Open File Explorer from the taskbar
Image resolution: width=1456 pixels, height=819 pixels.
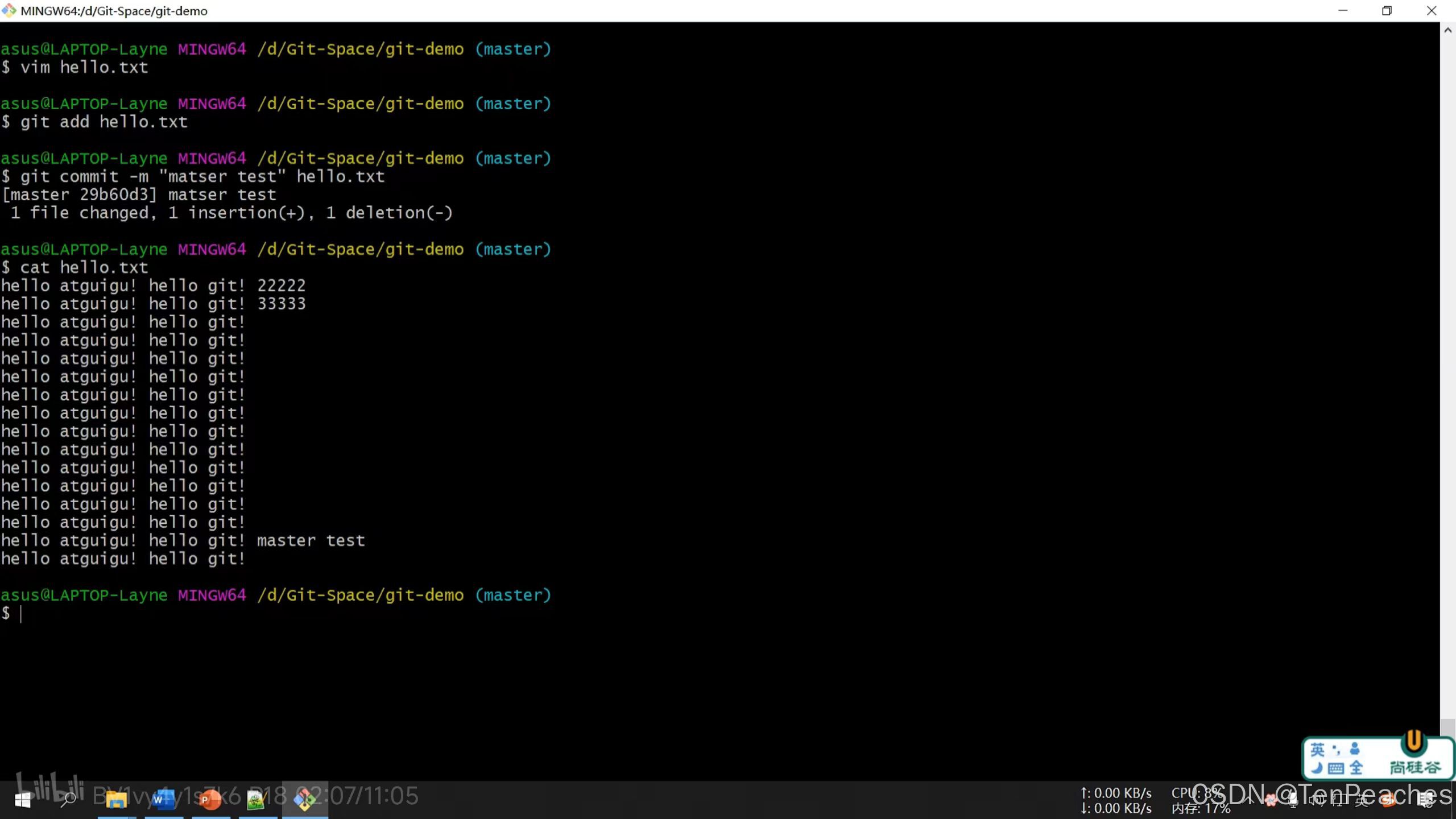(x=116, y=800)
